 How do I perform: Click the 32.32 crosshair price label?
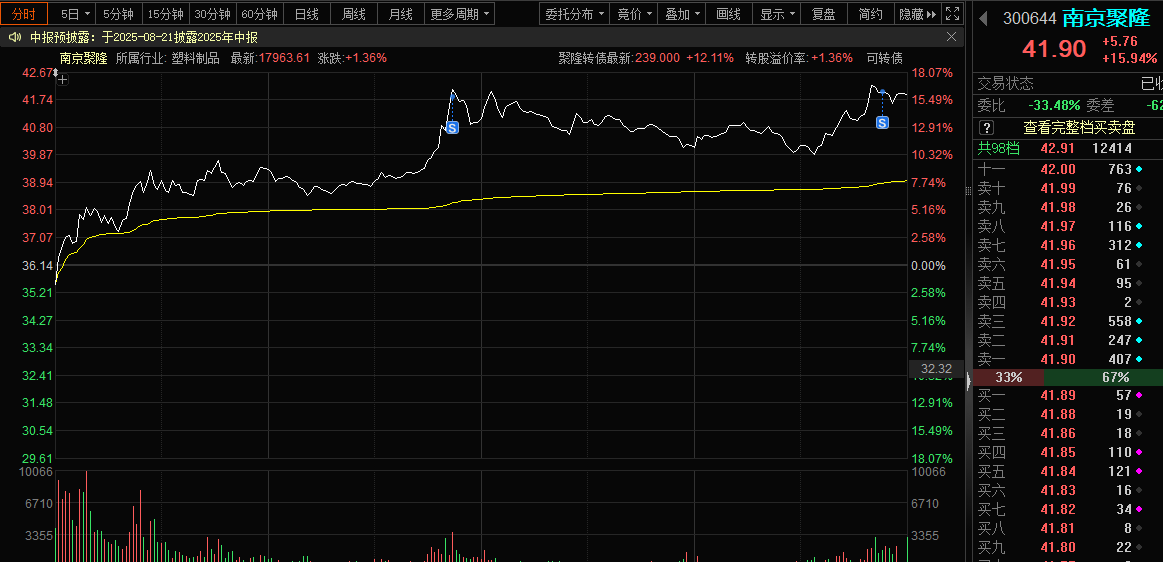point(936,368)
